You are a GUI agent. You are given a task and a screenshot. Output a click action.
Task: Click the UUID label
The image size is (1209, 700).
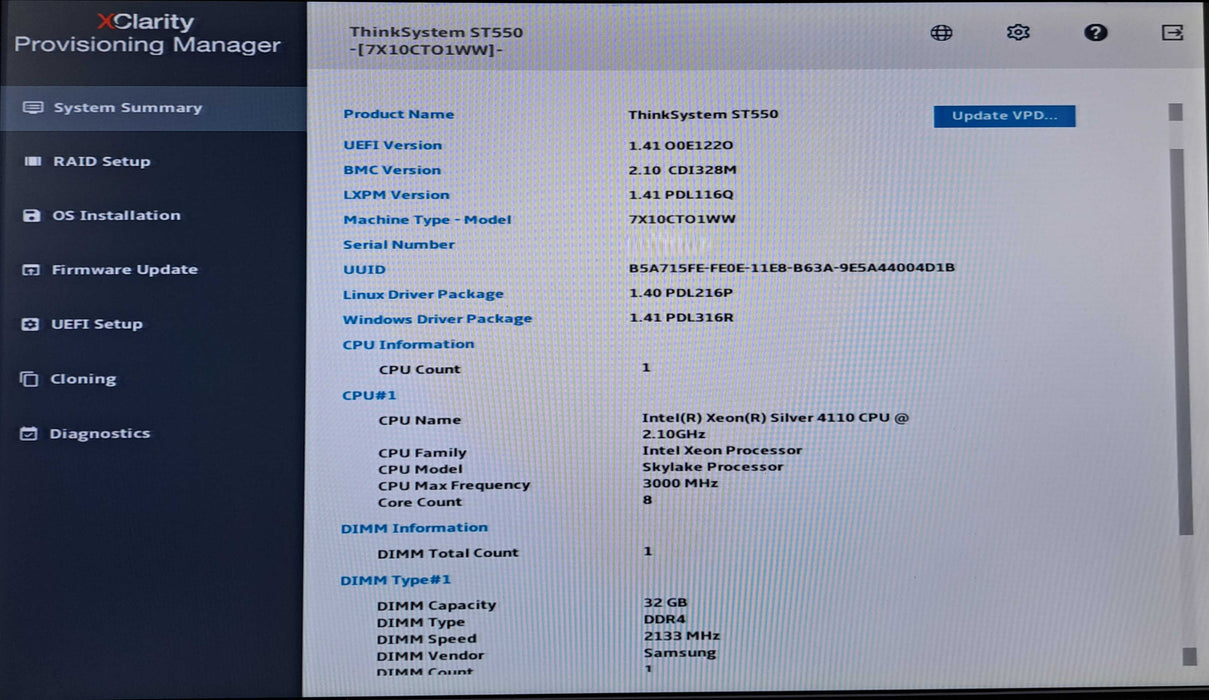tap(364, 270)
